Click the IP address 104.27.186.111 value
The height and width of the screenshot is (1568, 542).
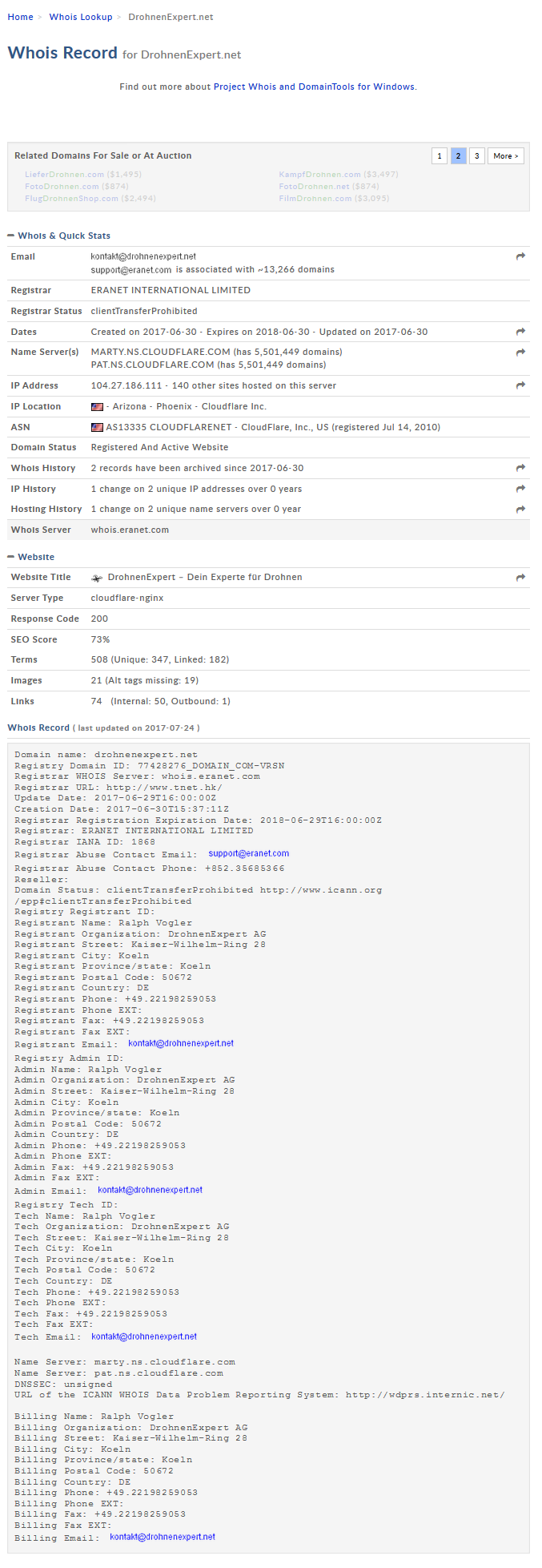tap(126, 385)
